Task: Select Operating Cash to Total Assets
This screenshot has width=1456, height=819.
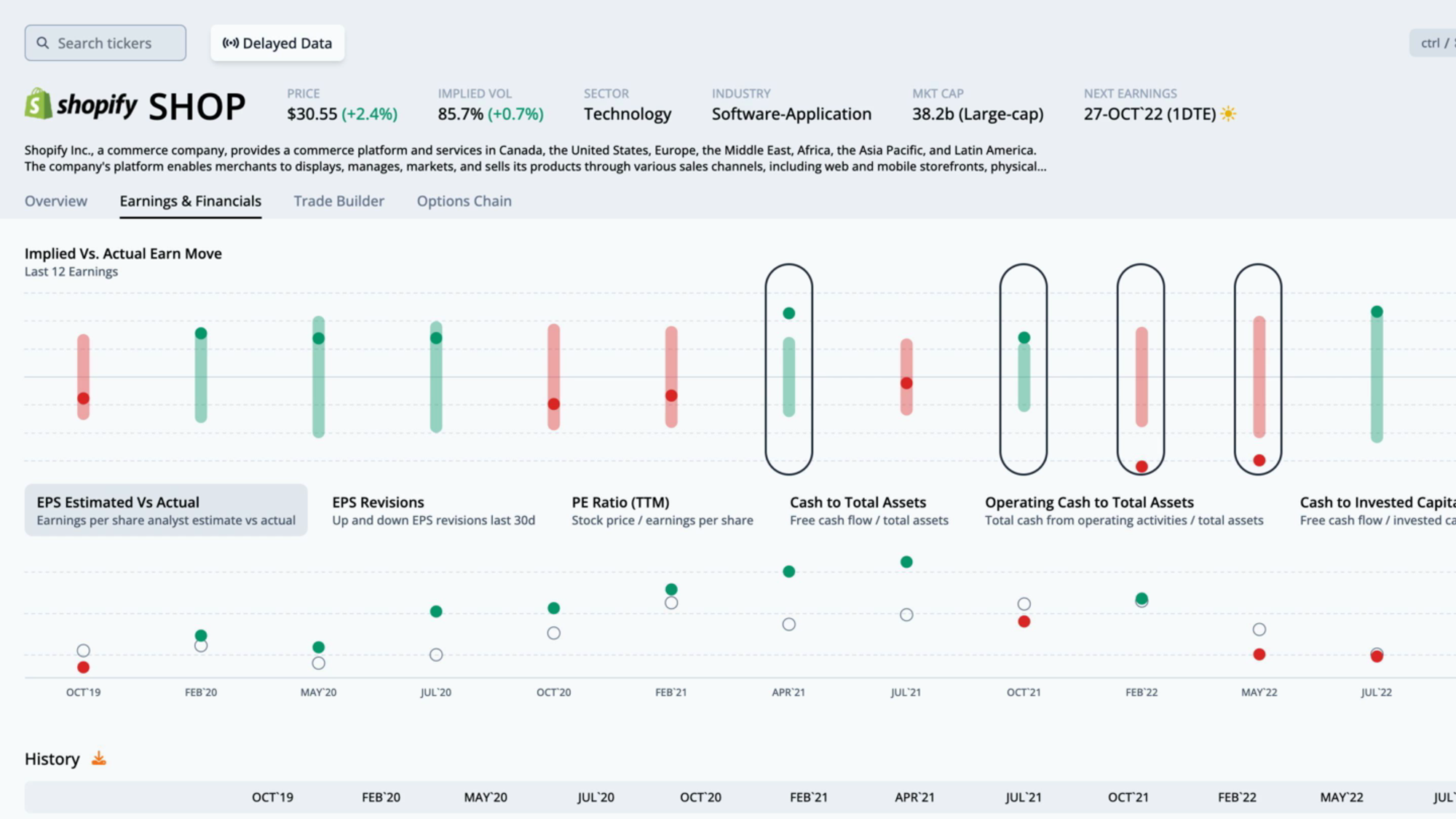Action: [1123, 510]
